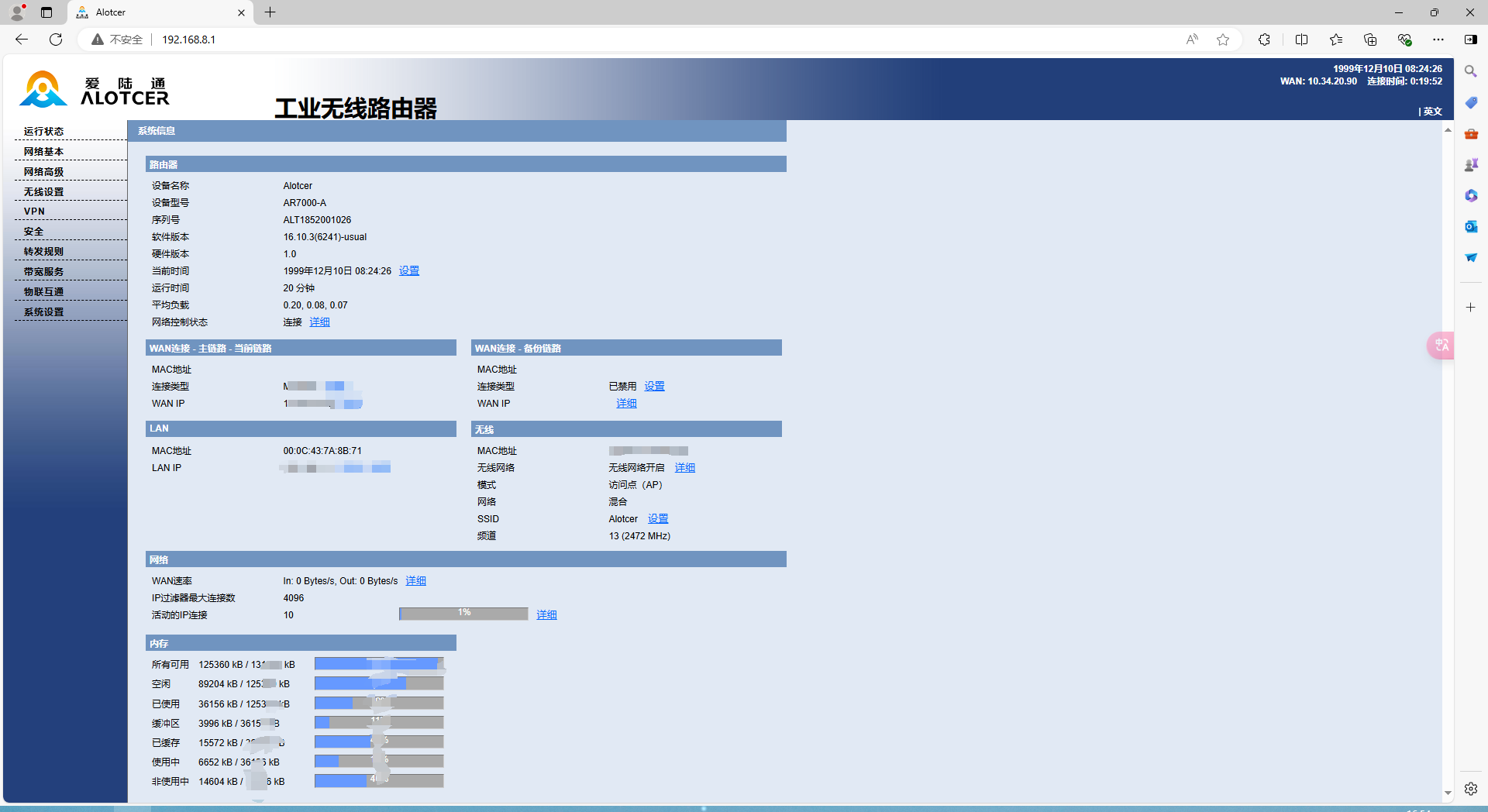Click the sidebar search magnifier icon
The height and width of the screenshot is (812, 1488).
tap(1470, 71)
